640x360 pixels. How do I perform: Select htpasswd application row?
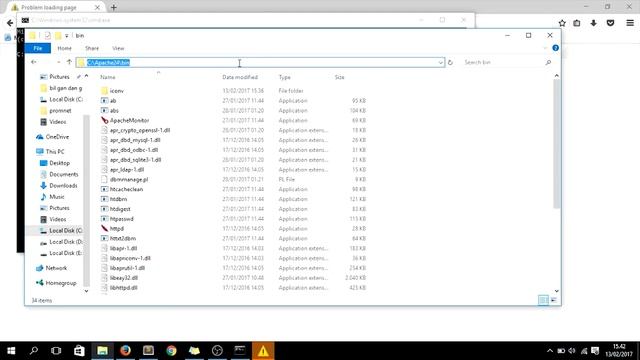point(233,219)
